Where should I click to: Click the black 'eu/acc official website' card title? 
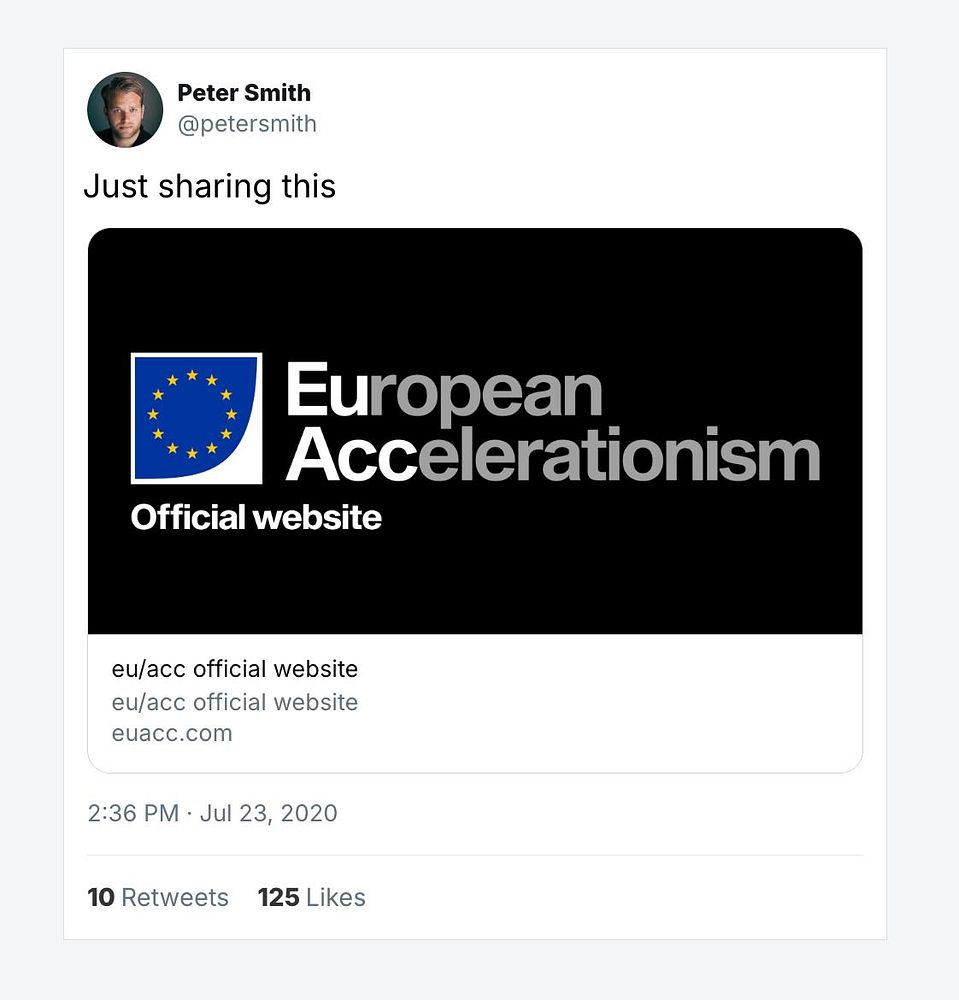click(234, 669)
